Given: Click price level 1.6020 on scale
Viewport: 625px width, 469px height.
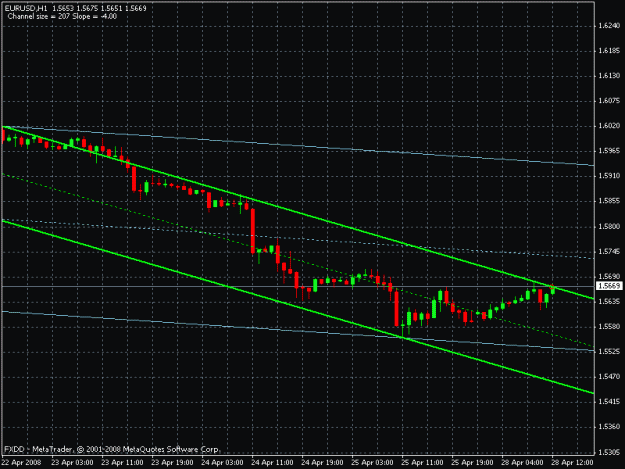Looking at the screenshot, I should tap(609, 126).
